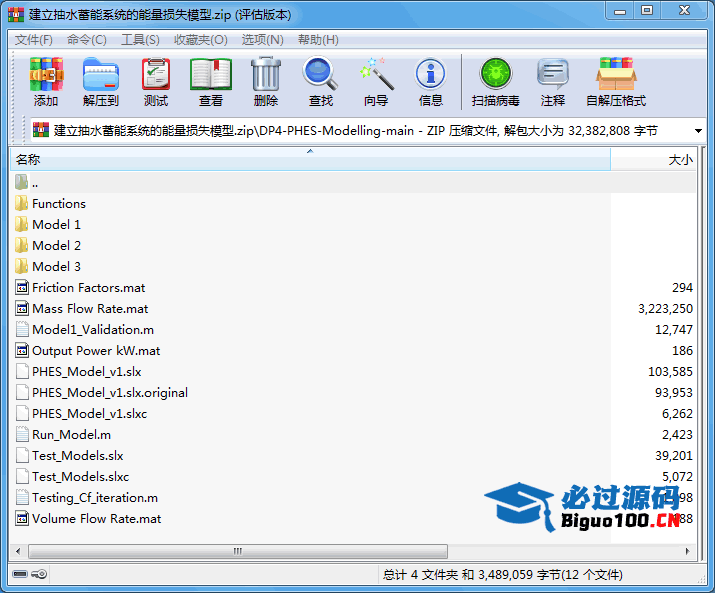Click the horizontal scrollbar thumb
715x593 pixels.
238,551
